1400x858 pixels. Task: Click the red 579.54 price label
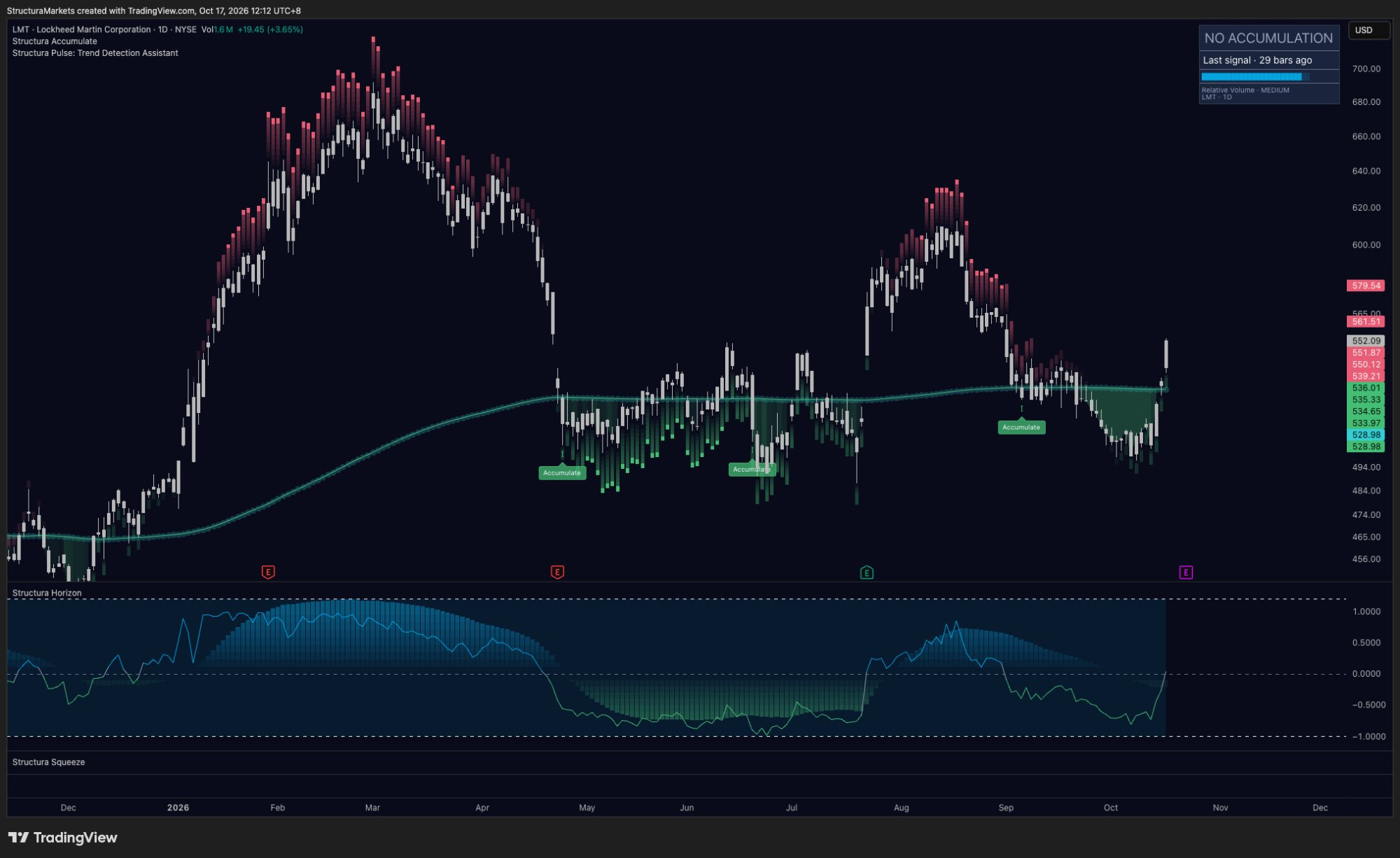tap(1366, 286)
